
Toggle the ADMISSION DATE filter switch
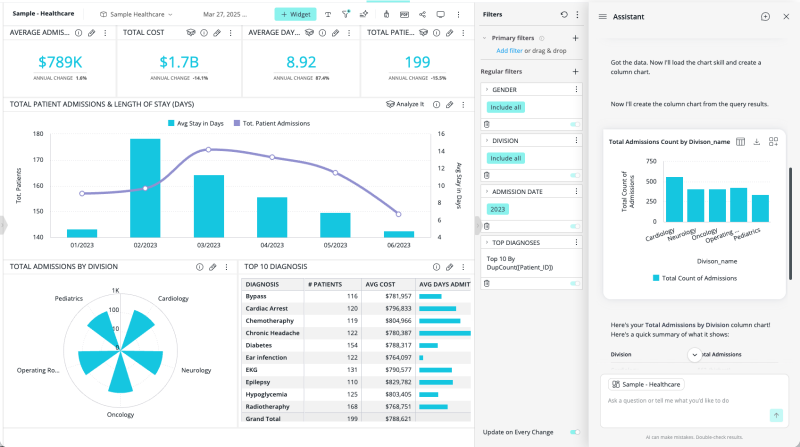coord(575,226)
